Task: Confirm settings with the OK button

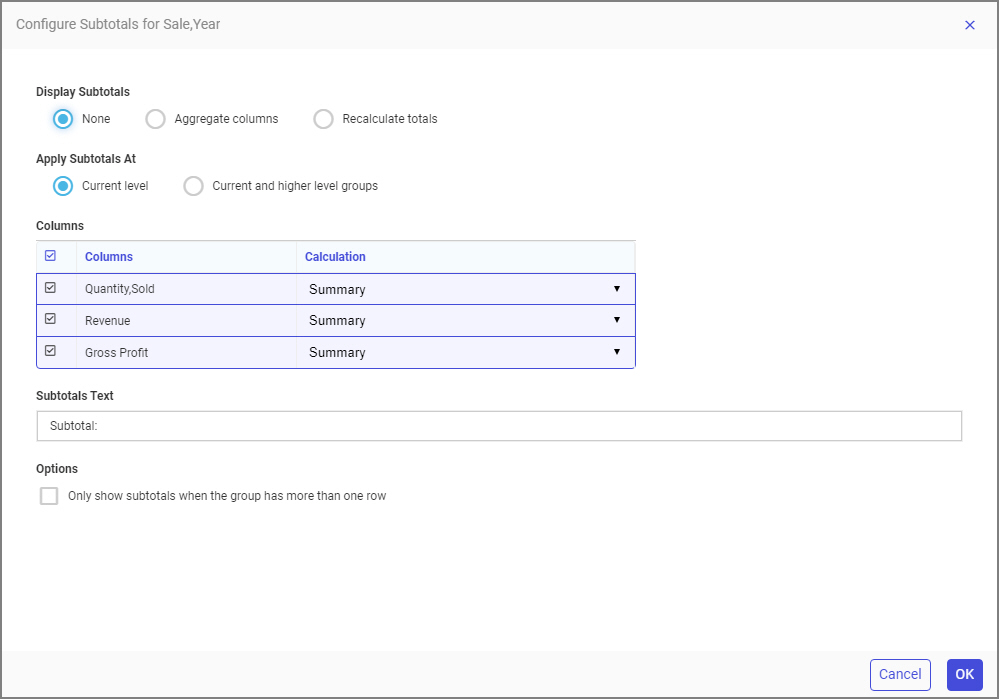Action: [x=963, y=674]
